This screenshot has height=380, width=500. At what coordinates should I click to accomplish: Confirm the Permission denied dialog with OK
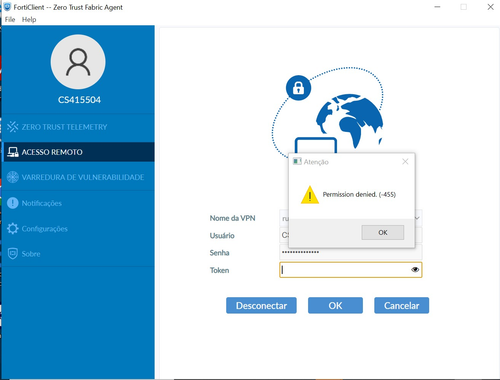383,232
